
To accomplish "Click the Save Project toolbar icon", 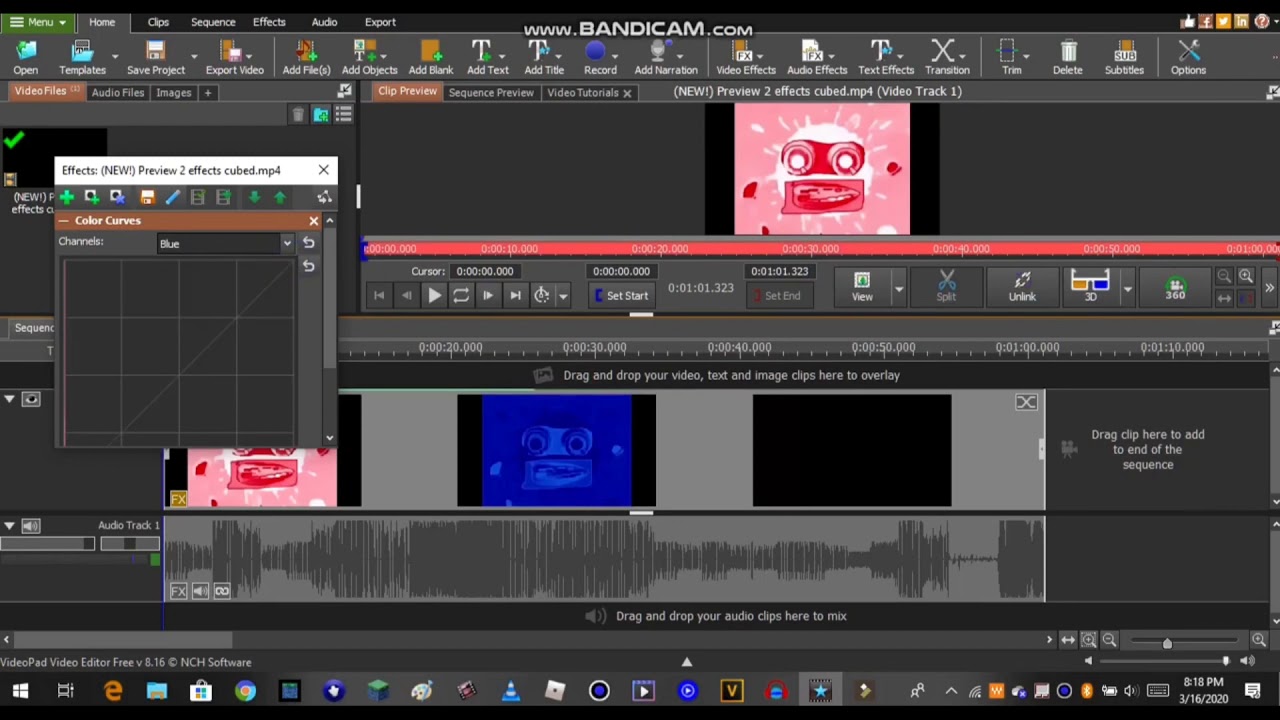I will tap(155, 57).
